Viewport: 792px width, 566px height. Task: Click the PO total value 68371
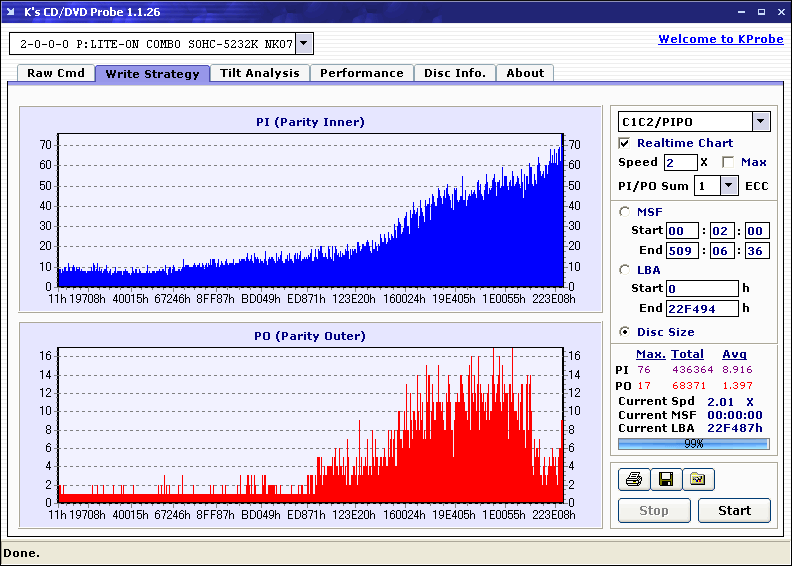click(x=689, y=386)
